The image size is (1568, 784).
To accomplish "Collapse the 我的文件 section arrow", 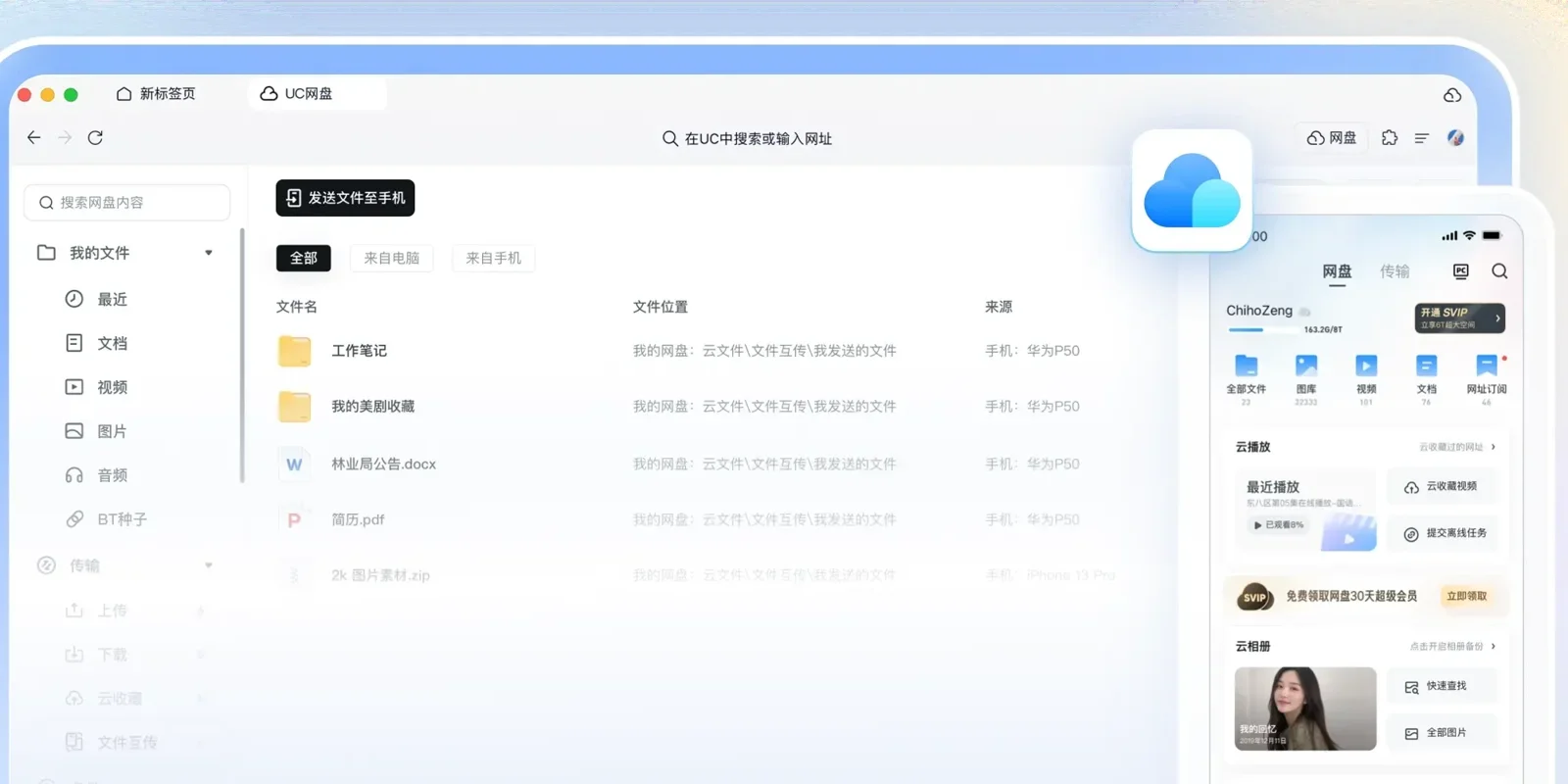I will tap(209, 253).
